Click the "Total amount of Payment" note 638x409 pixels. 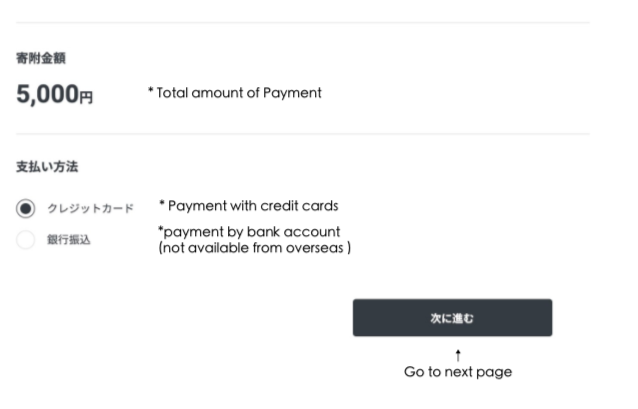click(x=239, y=93)
